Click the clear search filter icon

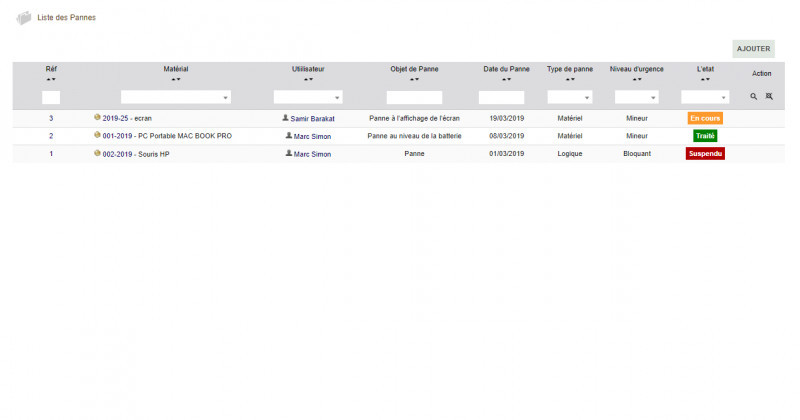(769, 97)
